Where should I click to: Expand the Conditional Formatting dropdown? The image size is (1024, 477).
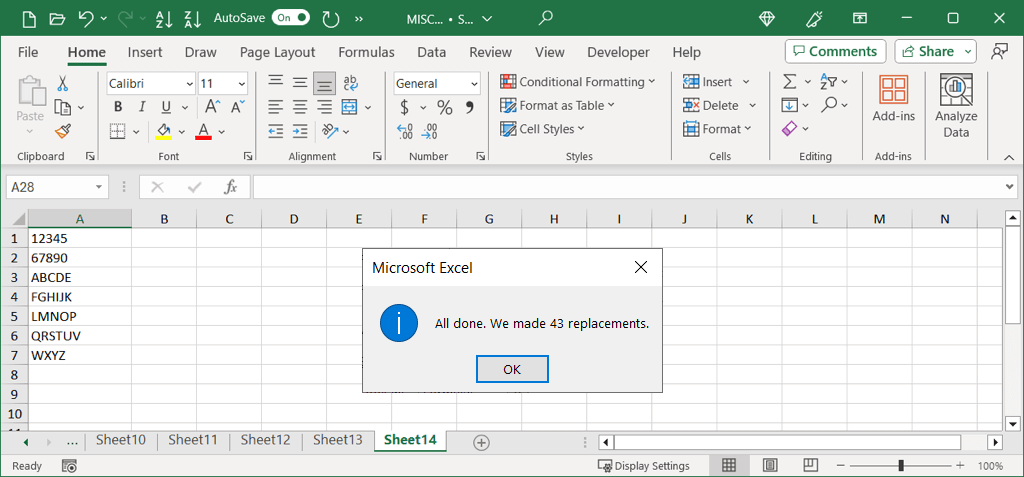tap(577, 82)
